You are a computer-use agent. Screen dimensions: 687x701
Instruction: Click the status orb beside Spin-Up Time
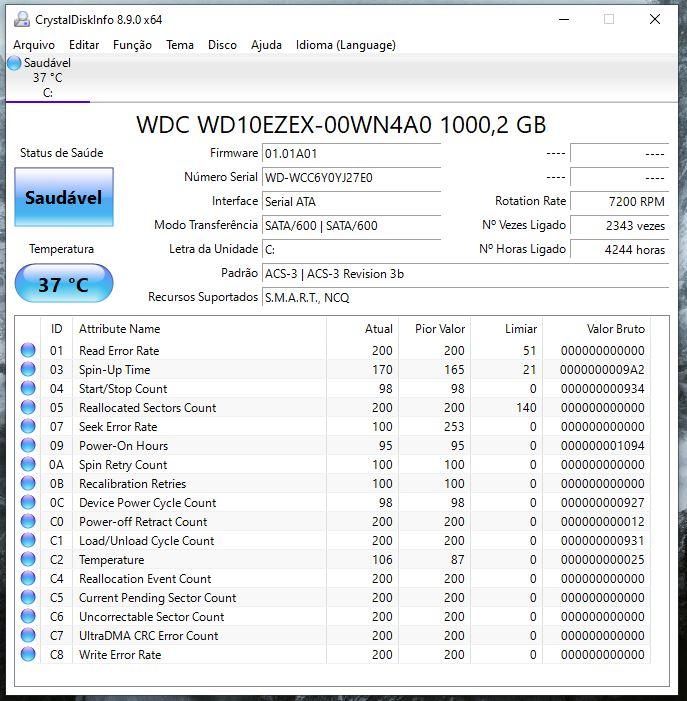pyautogui.click(x=28, y=369)
